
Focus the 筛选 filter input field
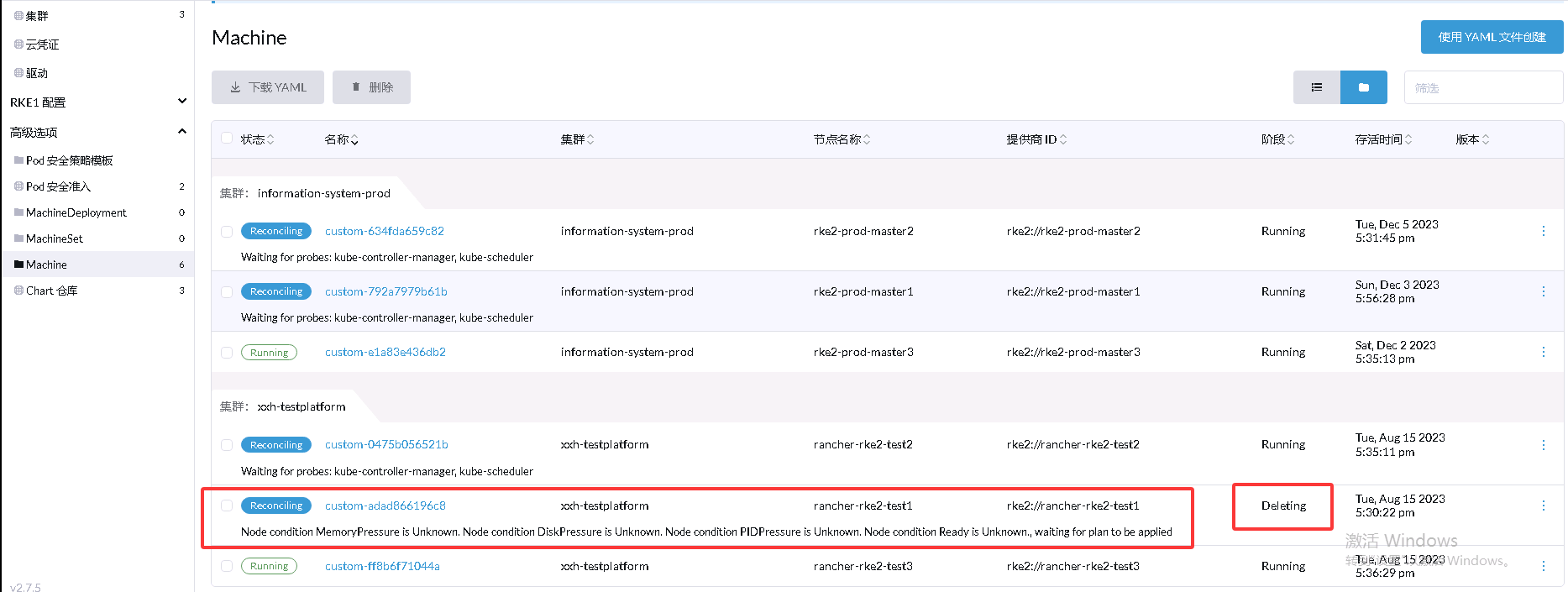[x=1482, y=87]
